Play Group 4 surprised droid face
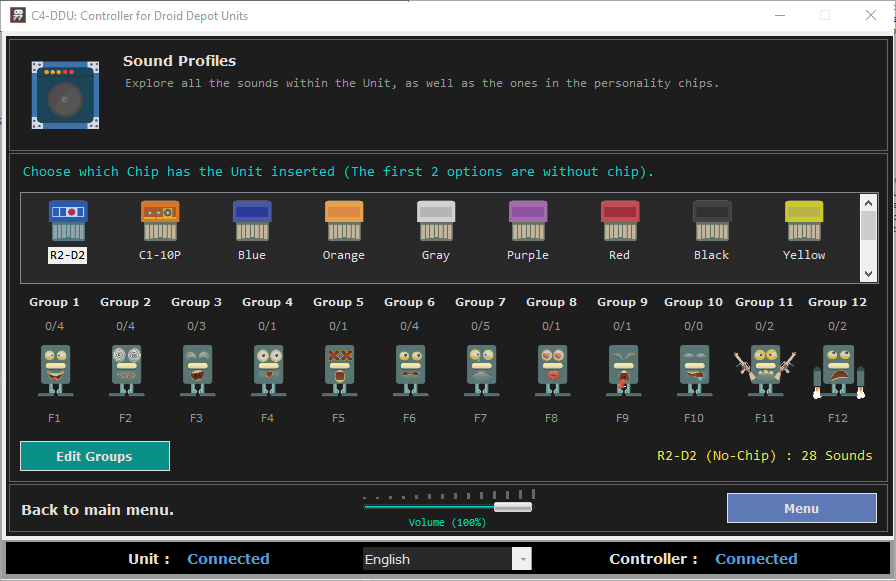This screenshot has height=581, width=896. click(269, 370)
